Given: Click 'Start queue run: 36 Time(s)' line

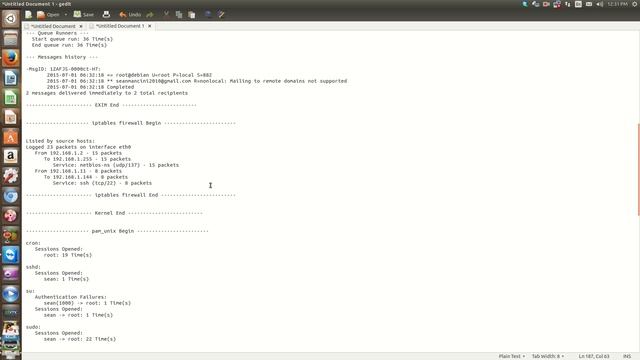Looking at the screenshot, I should [x=72, y=39].
